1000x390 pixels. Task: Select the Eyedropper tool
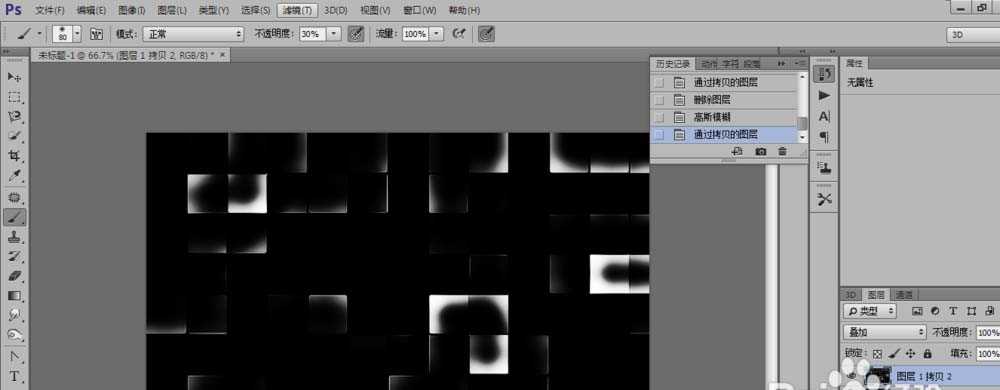15,176
